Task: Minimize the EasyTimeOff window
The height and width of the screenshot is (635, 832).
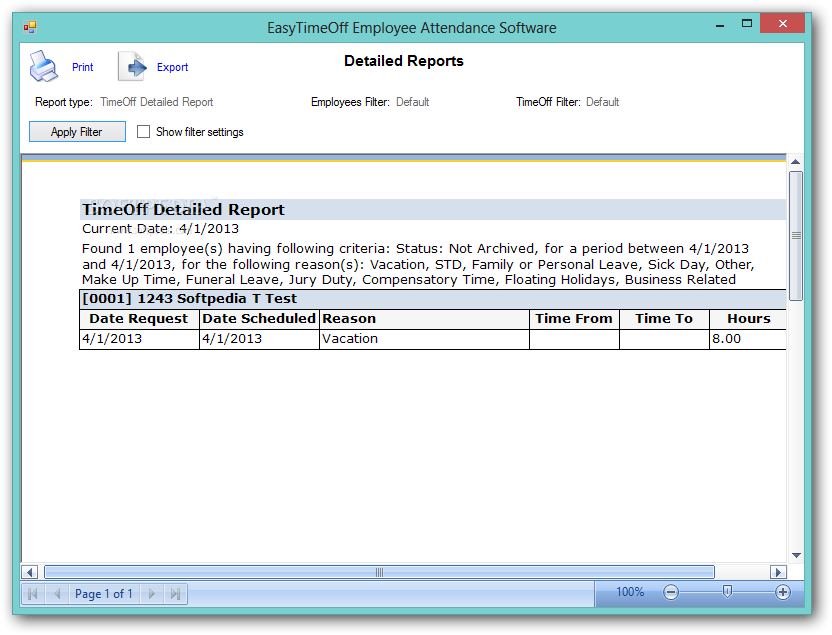Action: coord(720,24)
